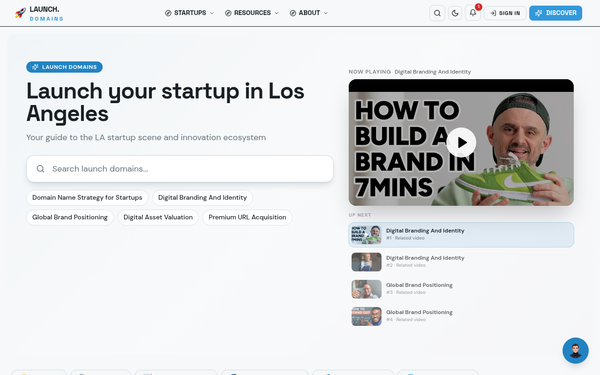This screenshot has height=375, width=600.
Task: Expand the Startups menu
Action: point(189,13)
